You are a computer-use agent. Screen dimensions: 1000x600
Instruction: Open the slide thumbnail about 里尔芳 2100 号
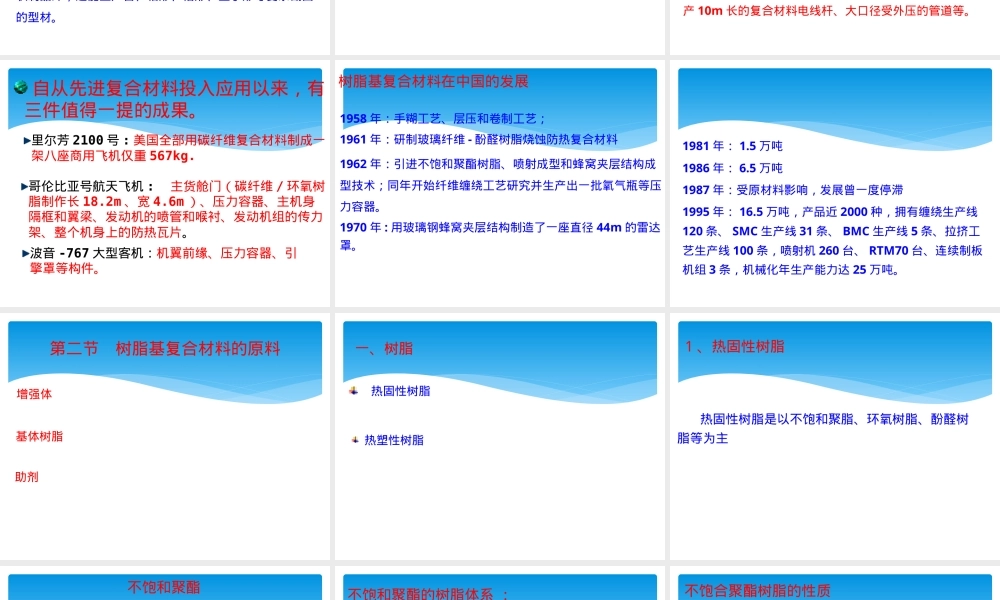(165, 184)
